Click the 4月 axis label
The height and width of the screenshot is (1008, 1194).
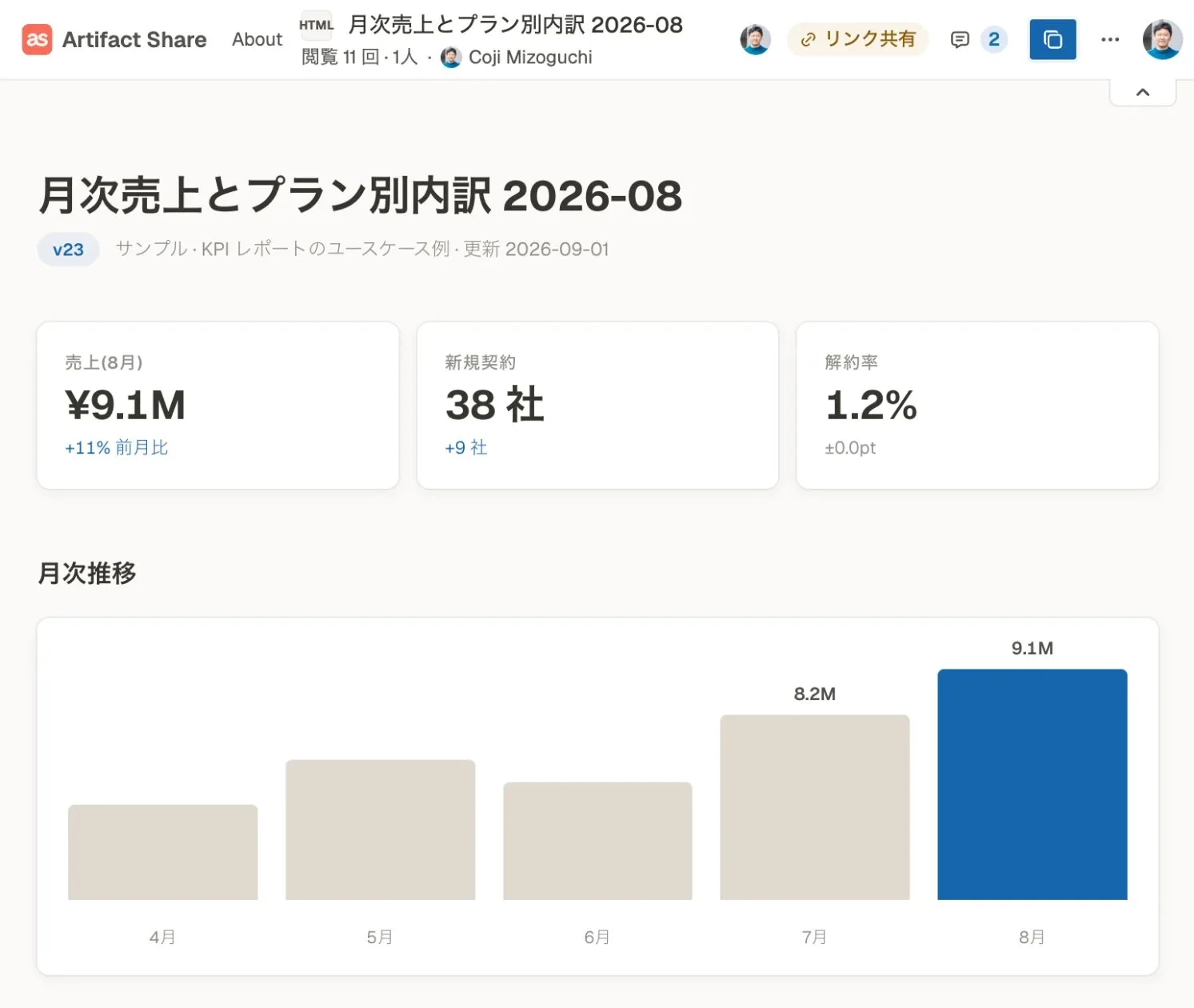[x=162, y=937]
